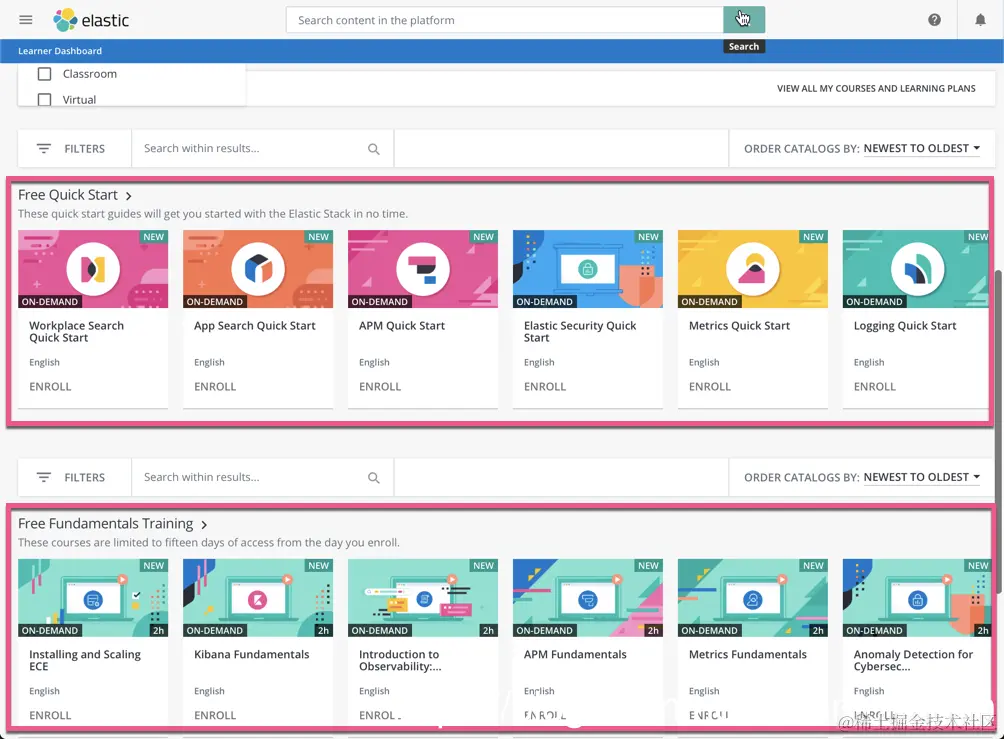
Task: Click the Logging Quick Start title
Action: (x=905, y=325)
